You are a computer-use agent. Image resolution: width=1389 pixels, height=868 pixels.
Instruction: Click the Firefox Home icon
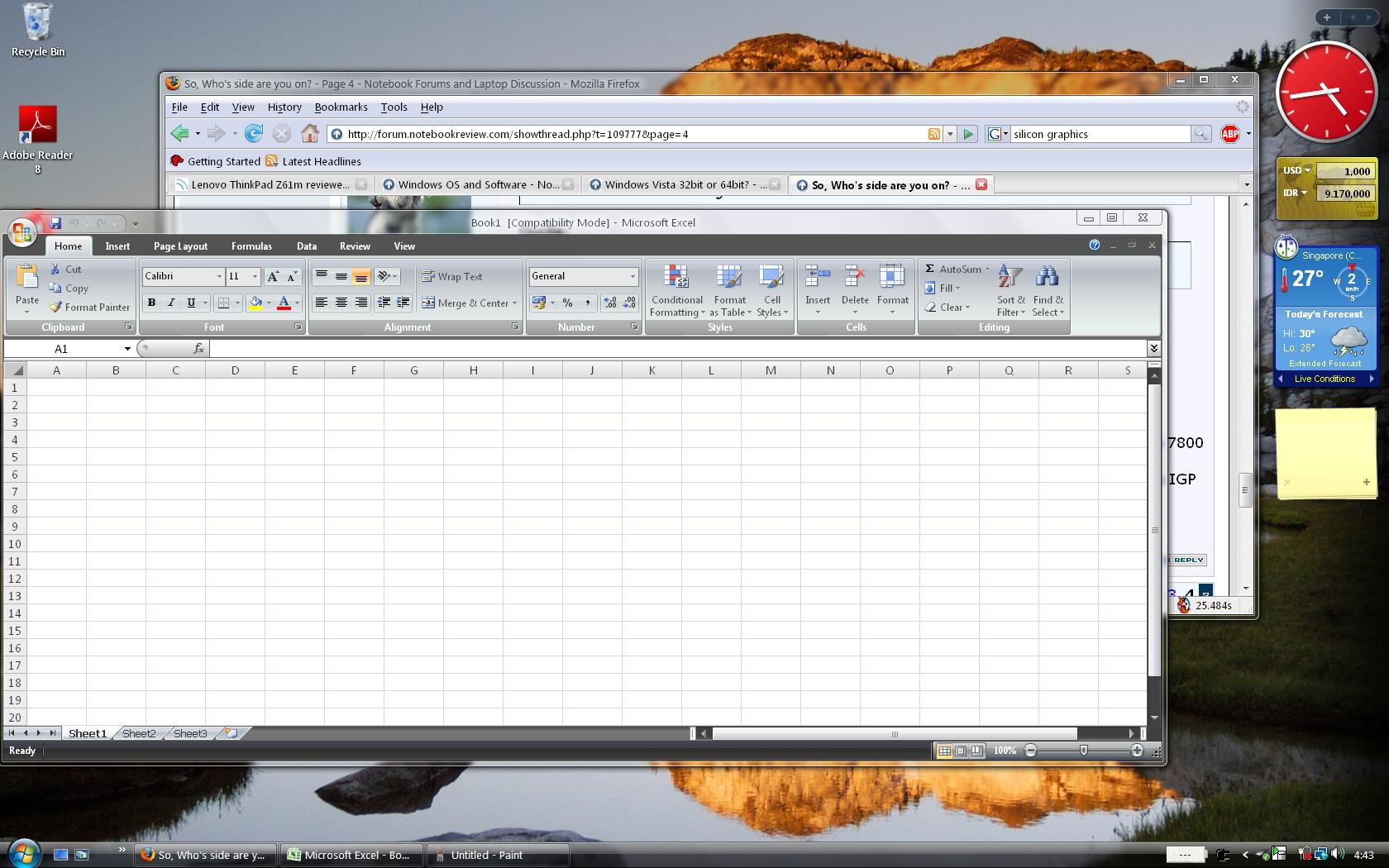(x=310, y=133)
